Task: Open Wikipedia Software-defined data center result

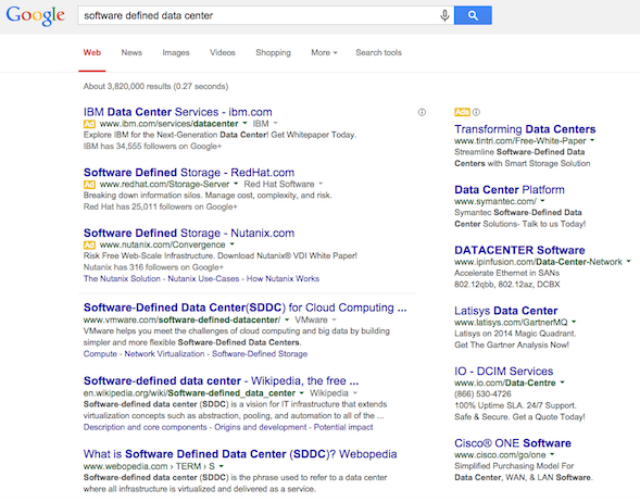Action: 221,381
